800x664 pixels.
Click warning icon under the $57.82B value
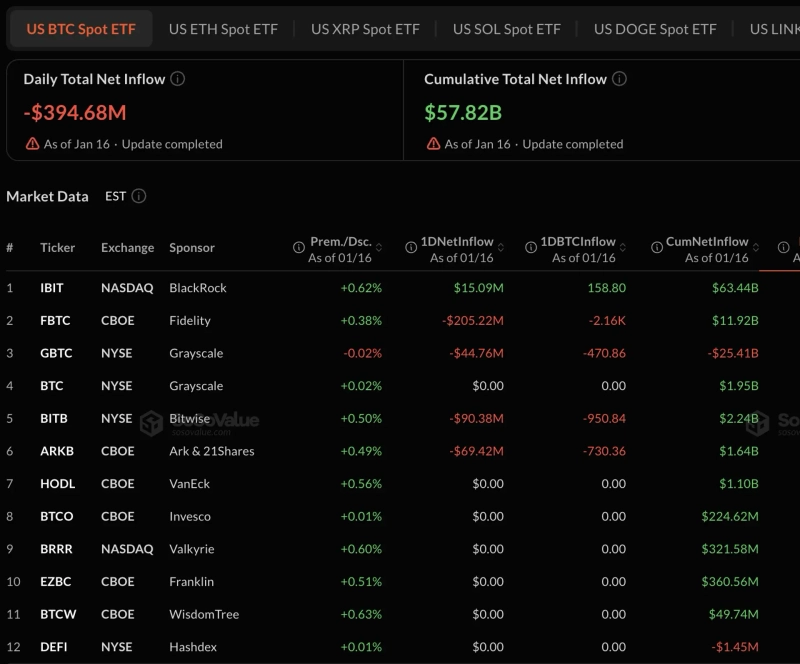click(433, 144)
